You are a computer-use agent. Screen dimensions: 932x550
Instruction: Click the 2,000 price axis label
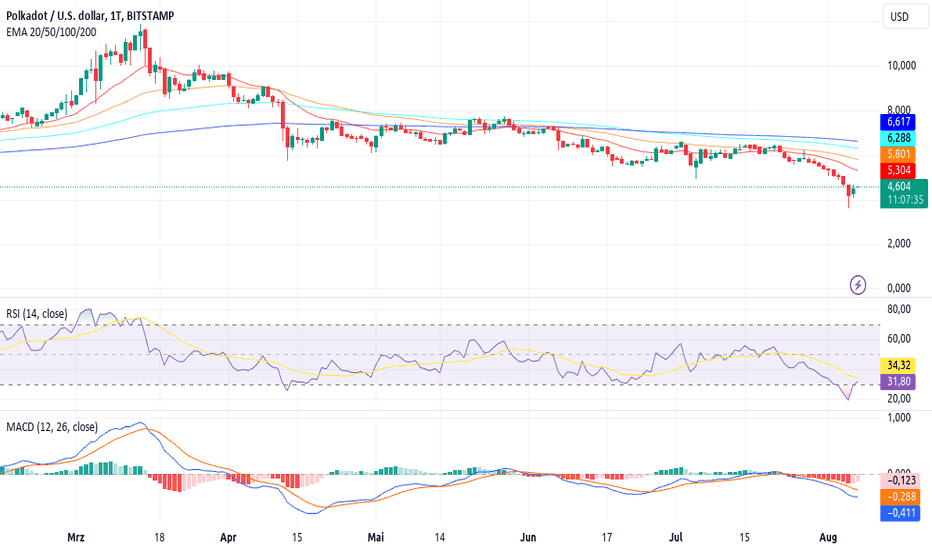[899, 243]
